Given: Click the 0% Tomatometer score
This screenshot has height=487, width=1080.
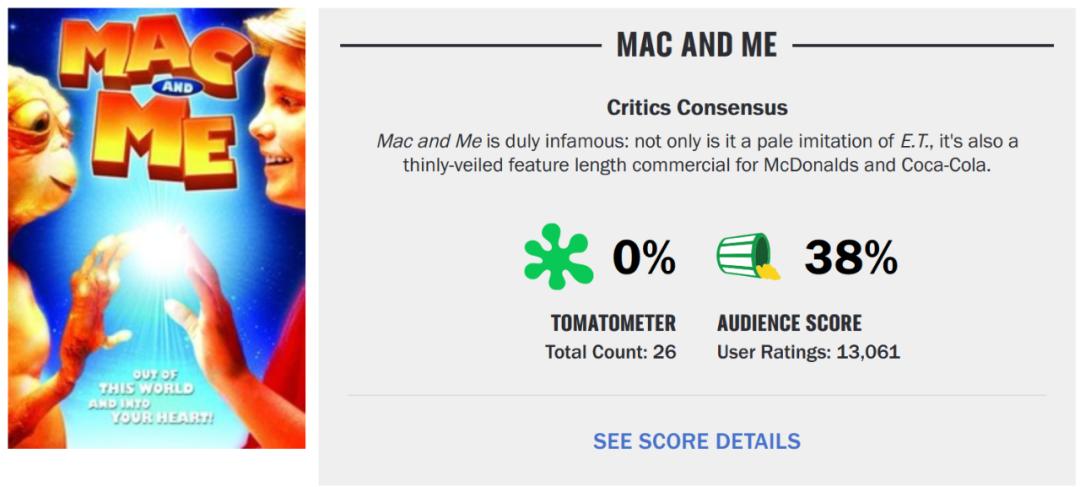Looking at the screenshot, I should (x=644, y=259).
